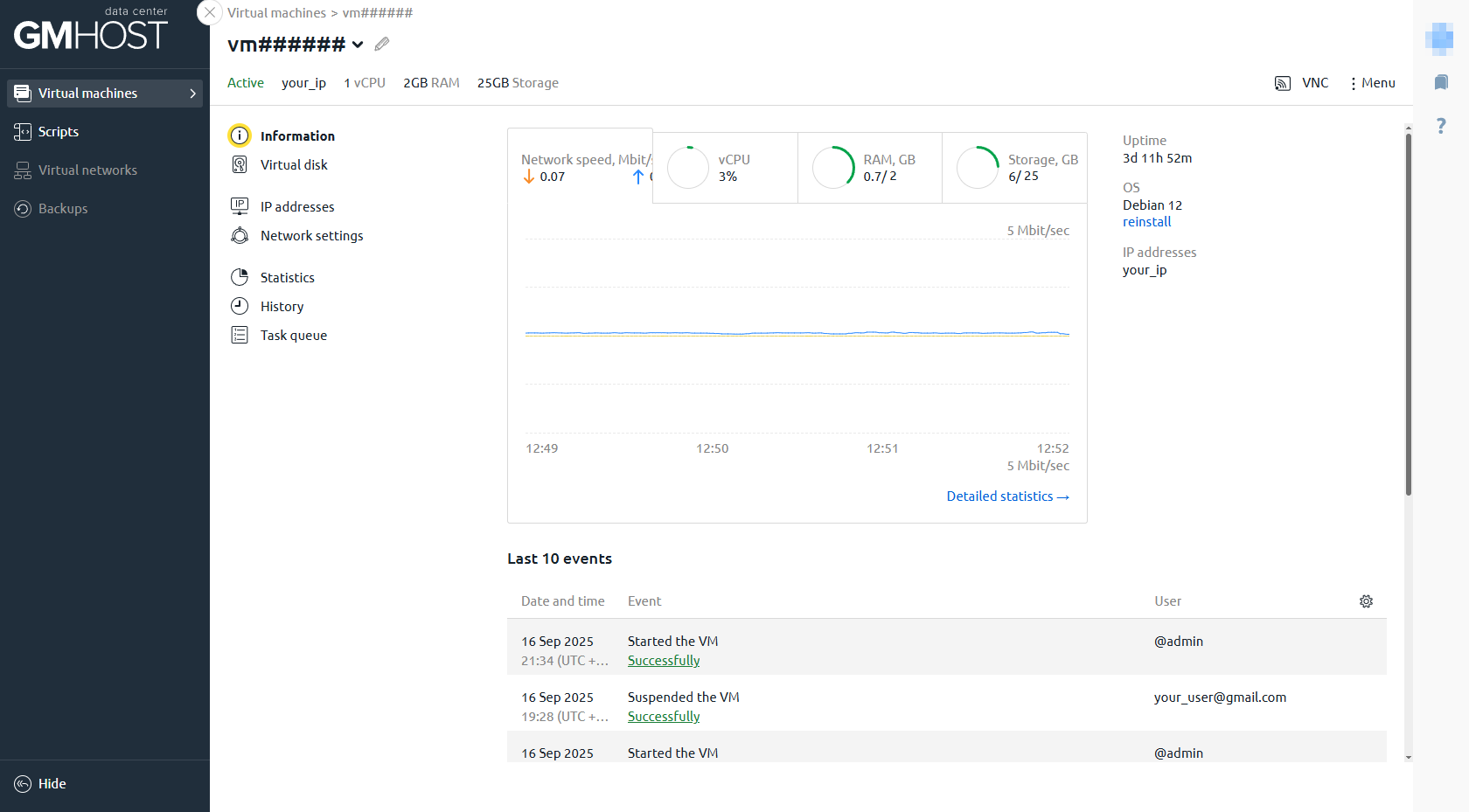Open the VNC console
1469x812 pixels.
1302,83
